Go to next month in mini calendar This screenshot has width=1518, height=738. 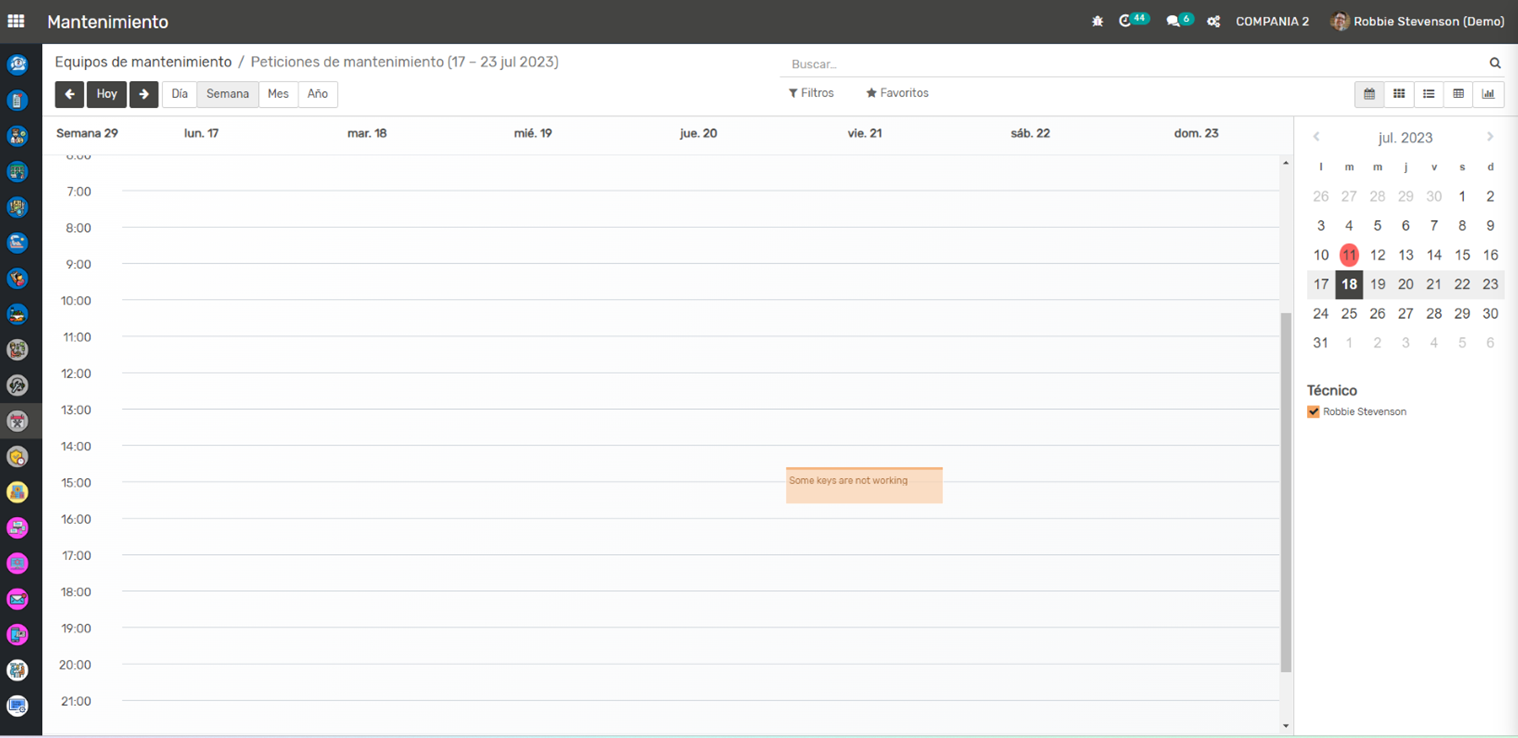1490,137
